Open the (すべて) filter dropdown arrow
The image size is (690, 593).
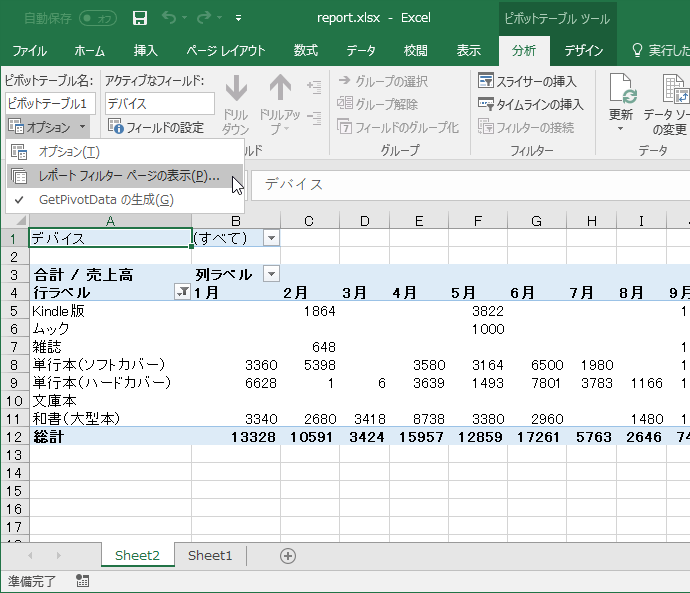click(x=272, y=238)
